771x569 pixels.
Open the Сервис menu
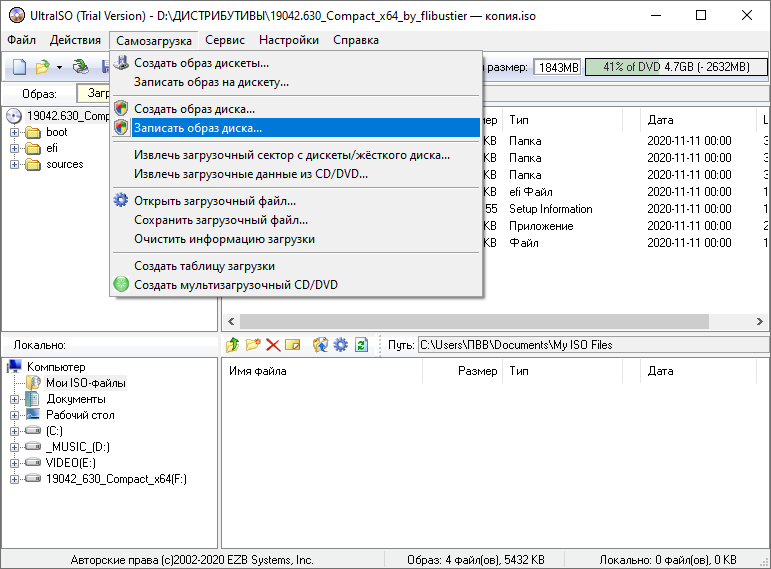(225, 40)
